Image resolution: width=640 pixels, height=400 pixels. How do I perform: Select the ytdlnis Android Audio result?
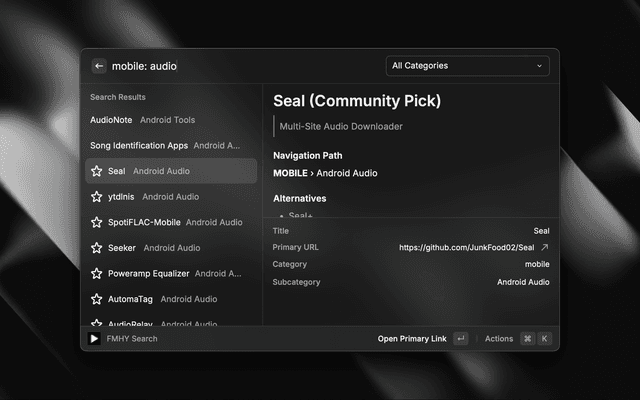click(171, 197)
